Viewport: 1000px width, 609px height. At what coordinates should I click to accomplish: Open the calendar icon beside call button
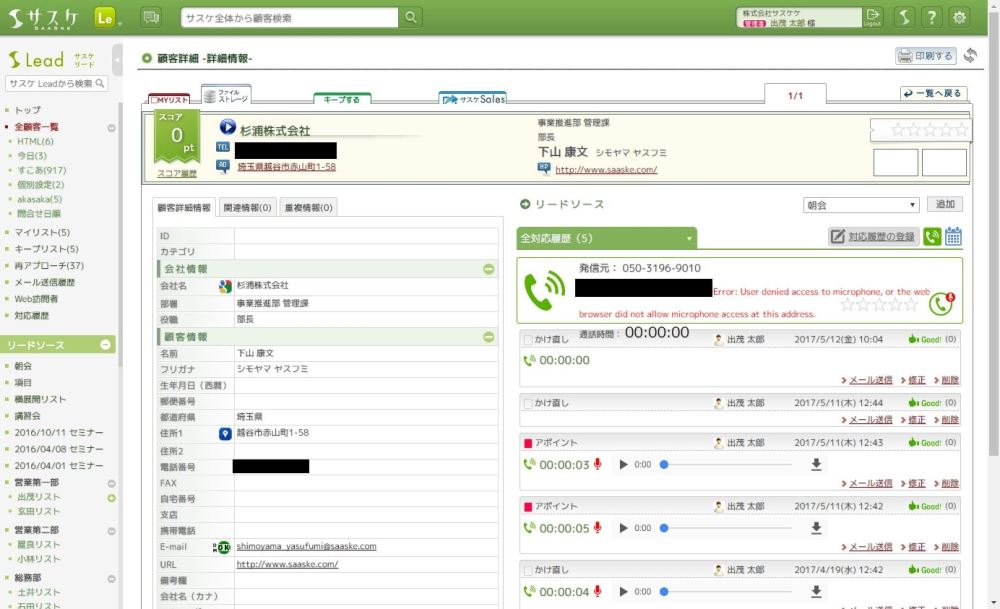[953, 237]
